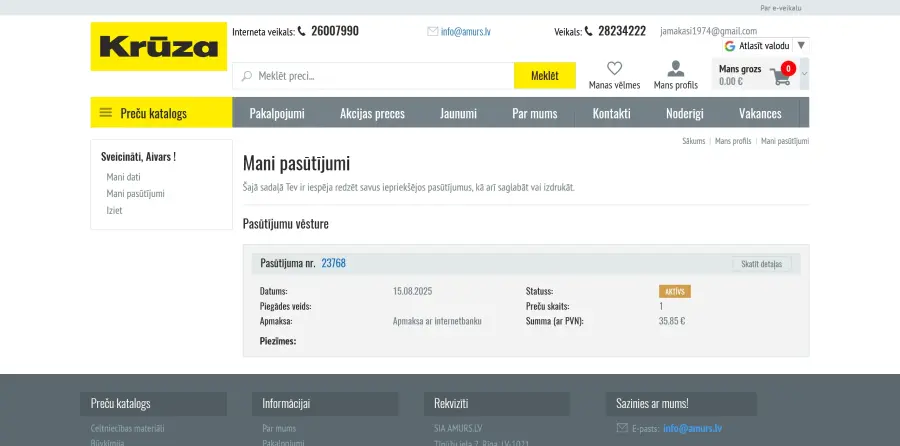Click Iziet to log out
This screenshot has height=446, width=900.
click(114, 210)
